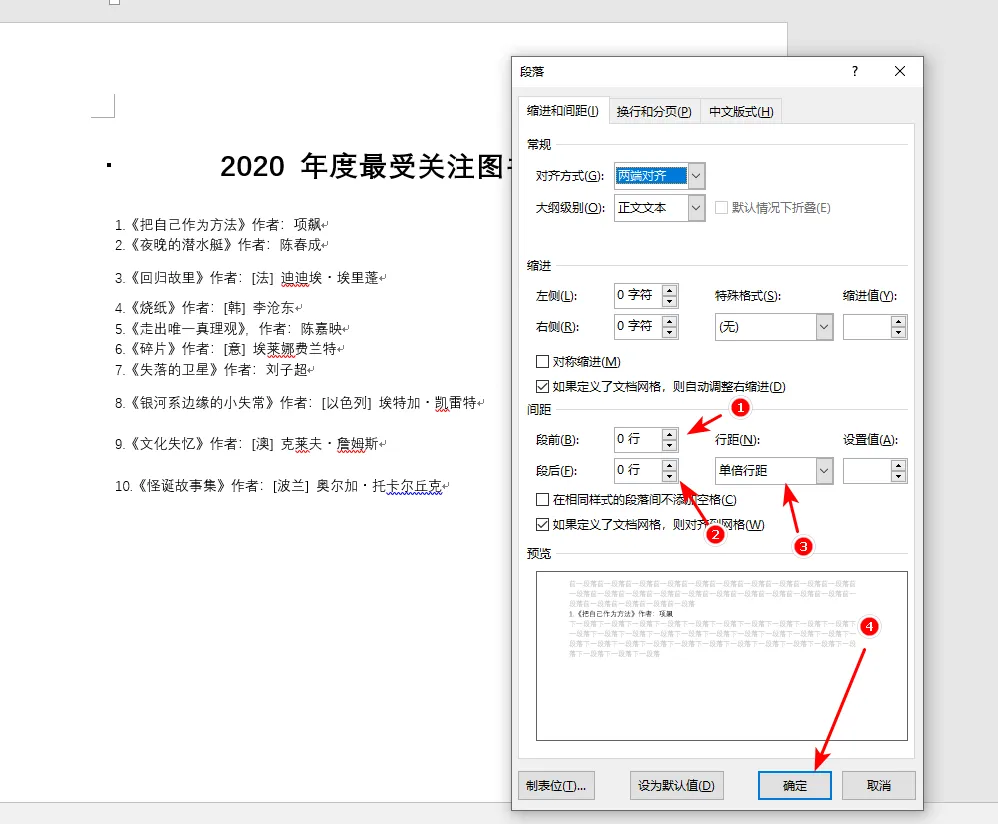Screen dimensions: 998x824
Task: Increase 右侧 indent with up arrow
Action: click(670, 321)
